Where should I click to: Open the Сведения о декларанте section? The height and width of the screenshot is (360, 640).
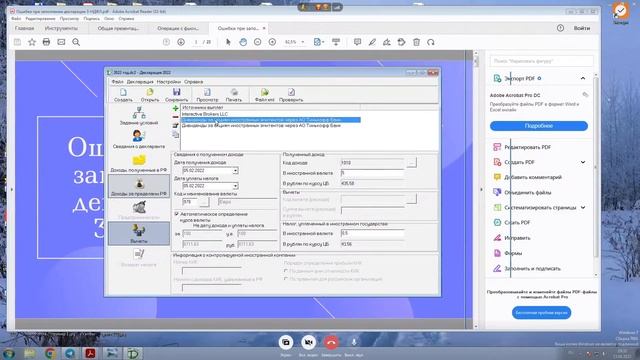(139, 139)
